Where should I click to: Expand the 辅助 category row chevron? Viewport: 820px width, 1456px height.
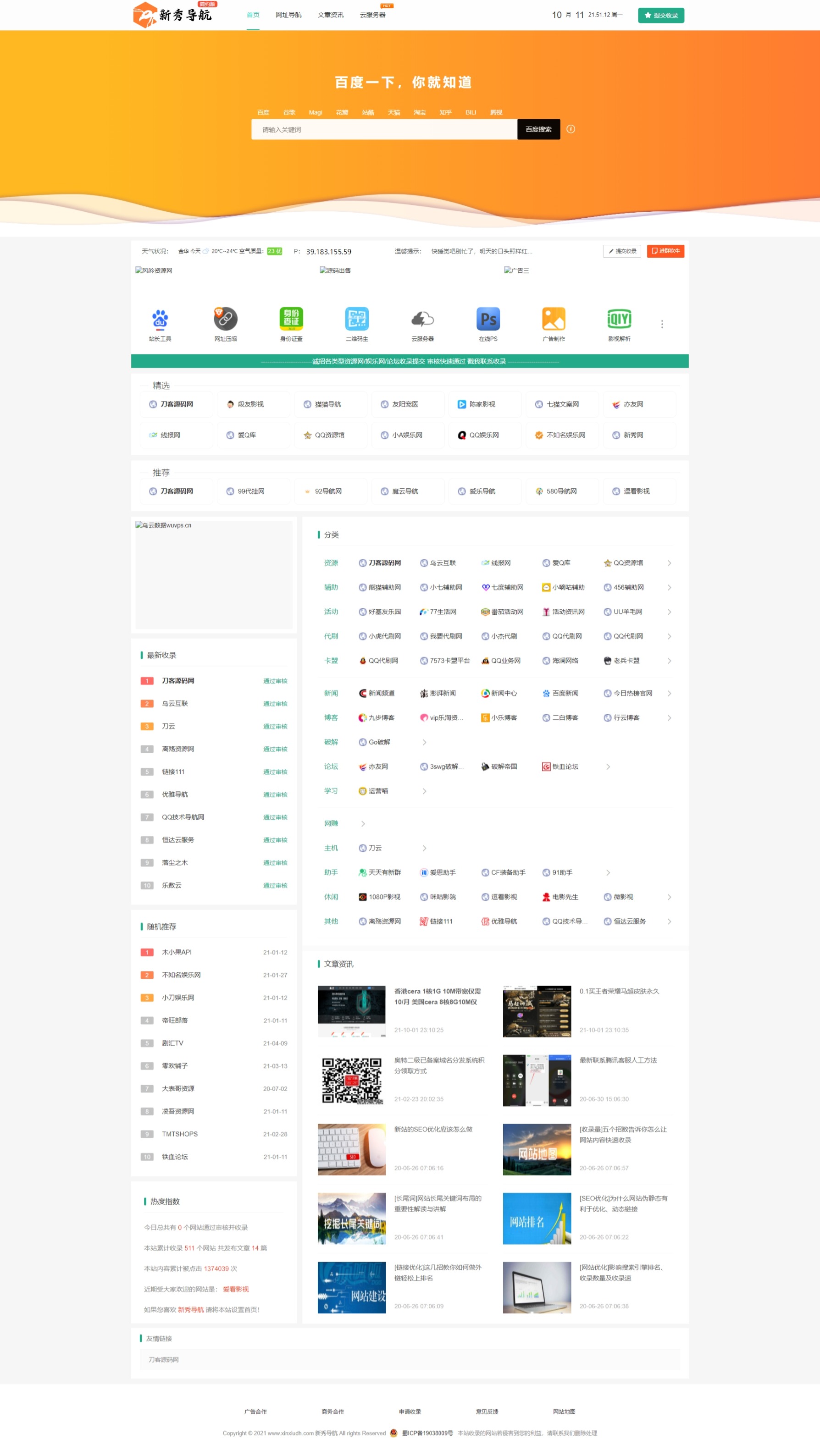(669, 587)
